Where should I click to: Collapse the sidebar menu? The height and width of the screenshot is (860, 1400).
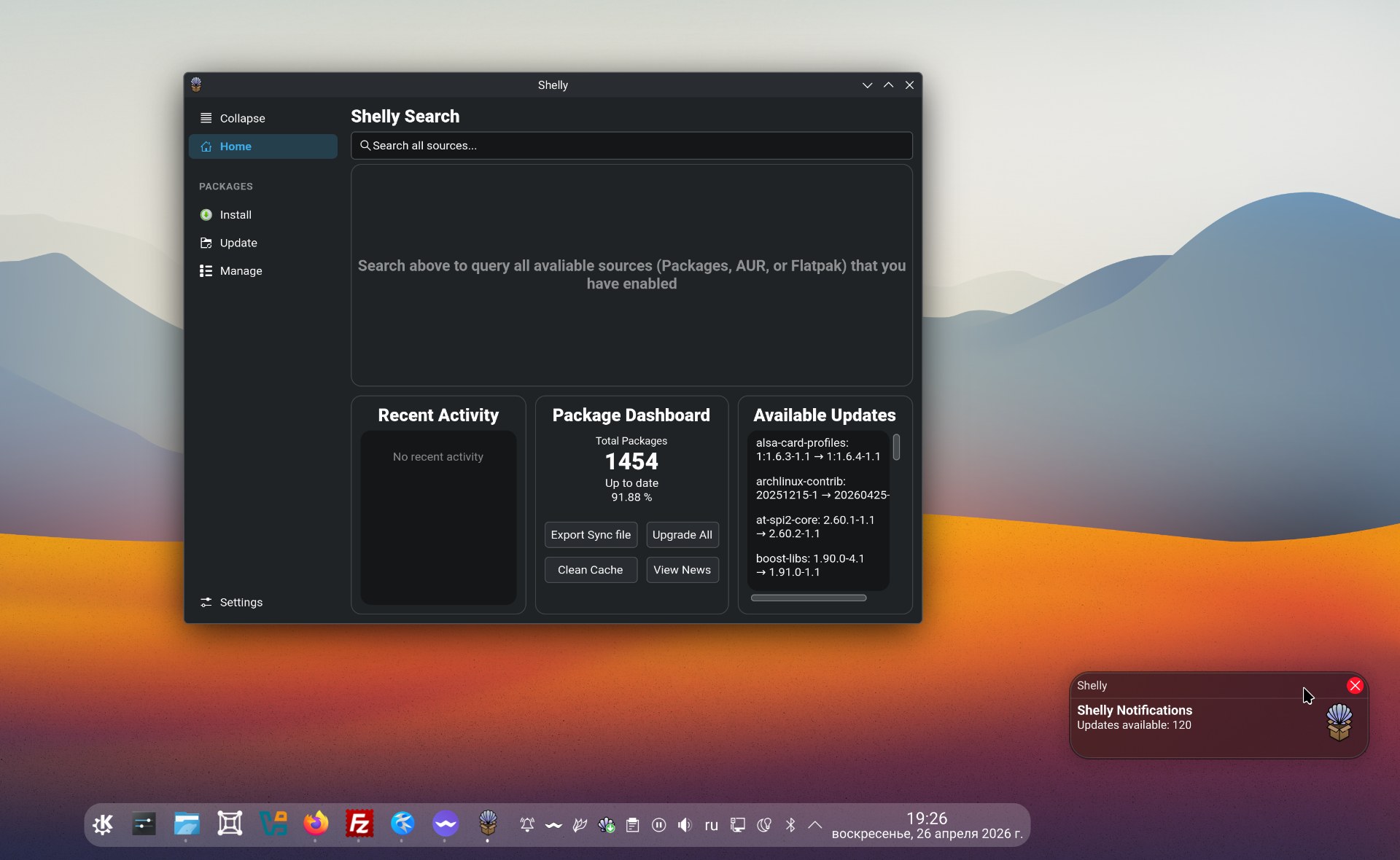pos(241,118)
